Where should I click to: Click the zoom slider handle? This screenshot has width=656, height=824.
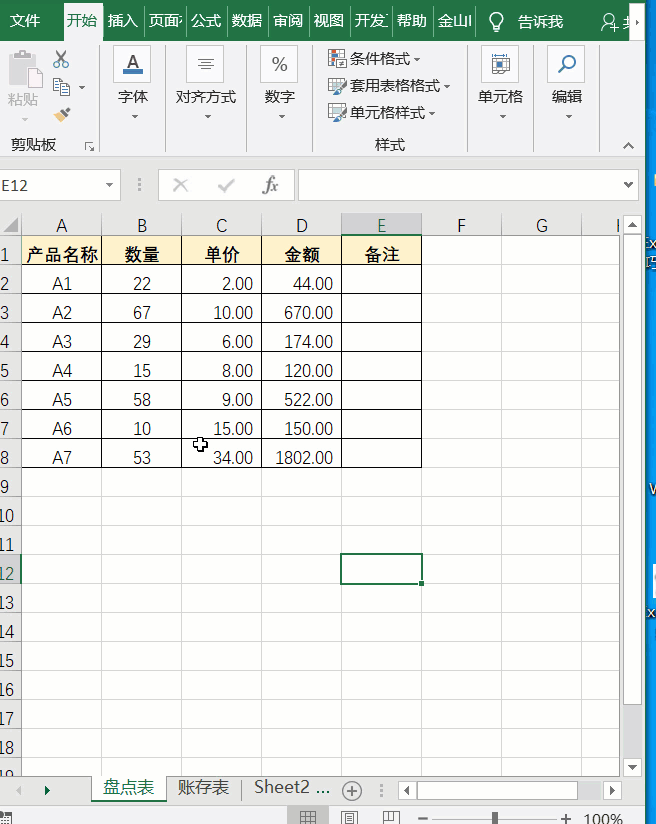(x=495, y=818)
